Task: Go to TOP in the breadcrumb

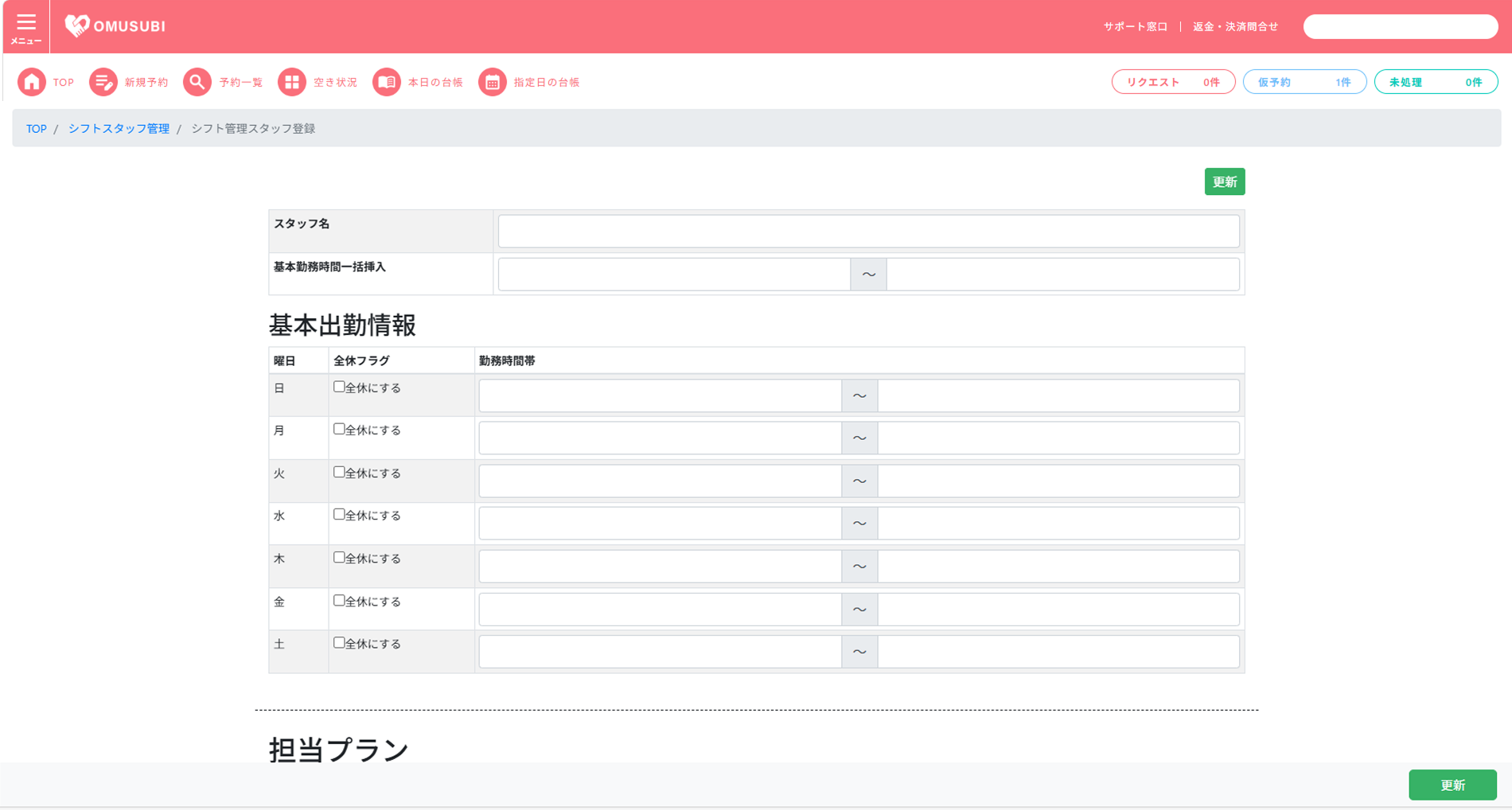Action: coord(37,128)
